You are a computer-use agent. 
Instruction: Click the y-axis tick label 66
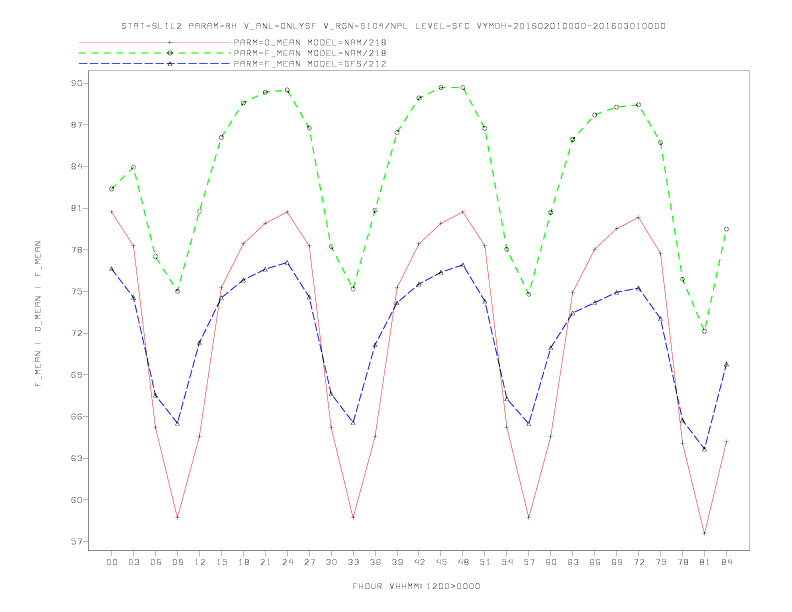[x=76, y=417]
